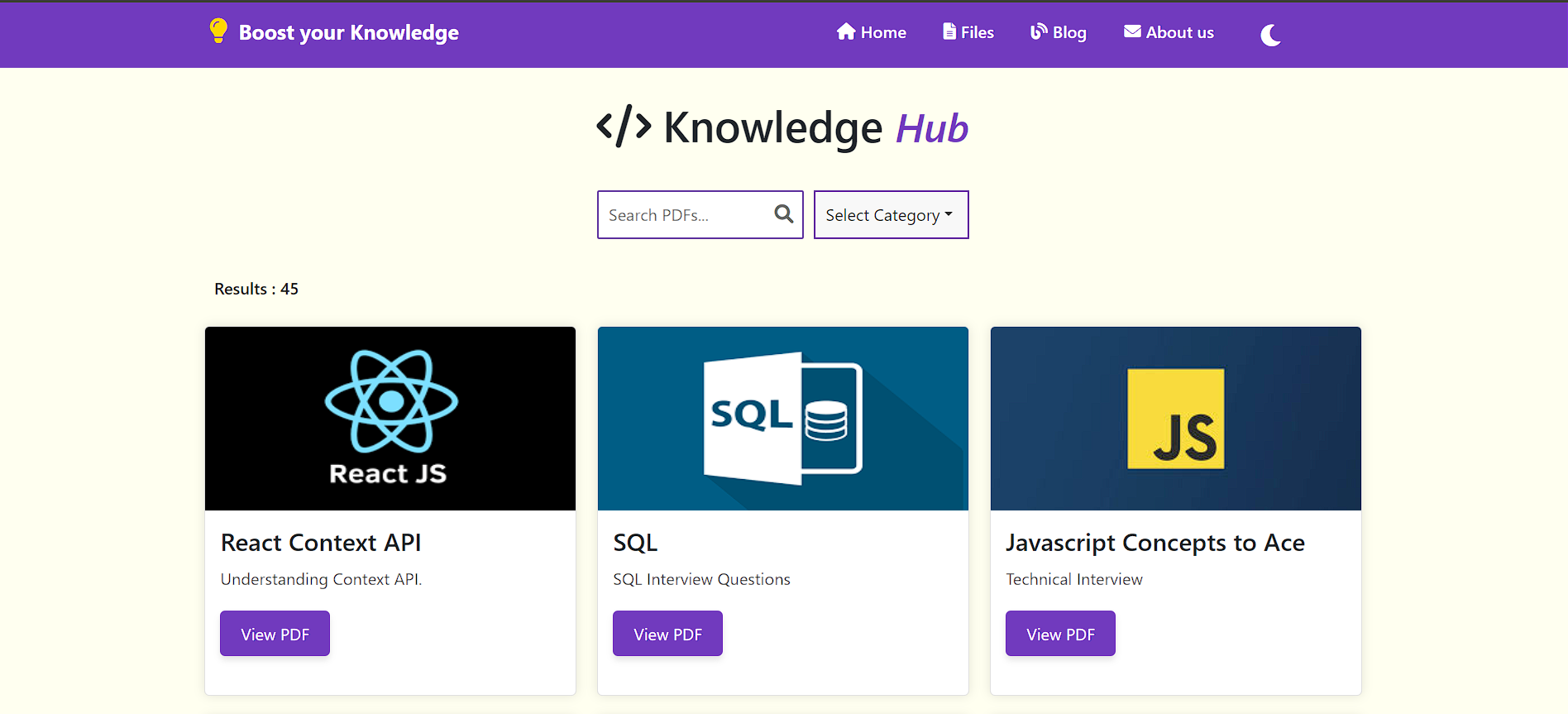1568x714 pixels.
Task: Click the Home house icon
Action: 845,31
